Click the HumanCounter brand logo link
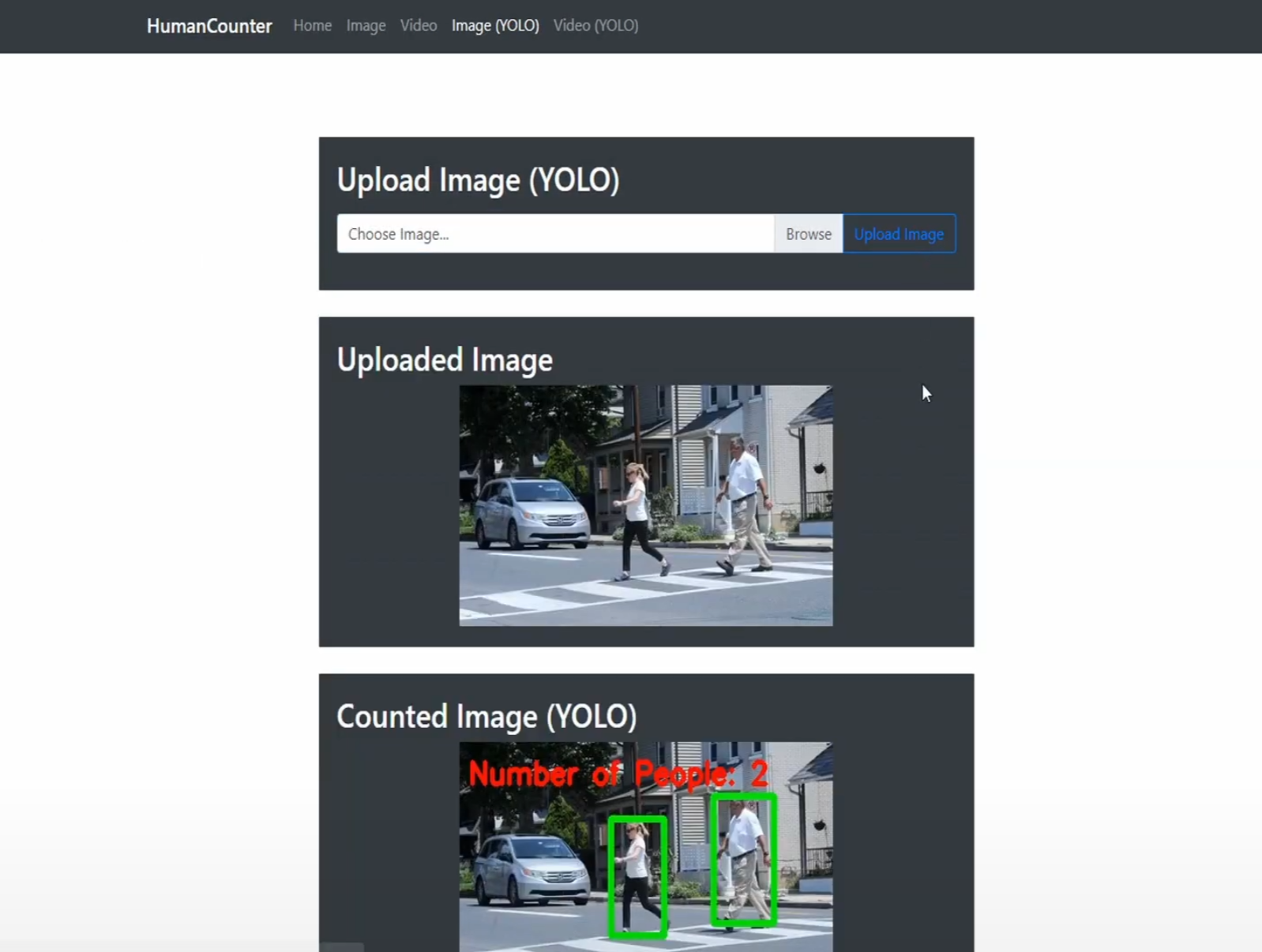 tap(209, 26)
